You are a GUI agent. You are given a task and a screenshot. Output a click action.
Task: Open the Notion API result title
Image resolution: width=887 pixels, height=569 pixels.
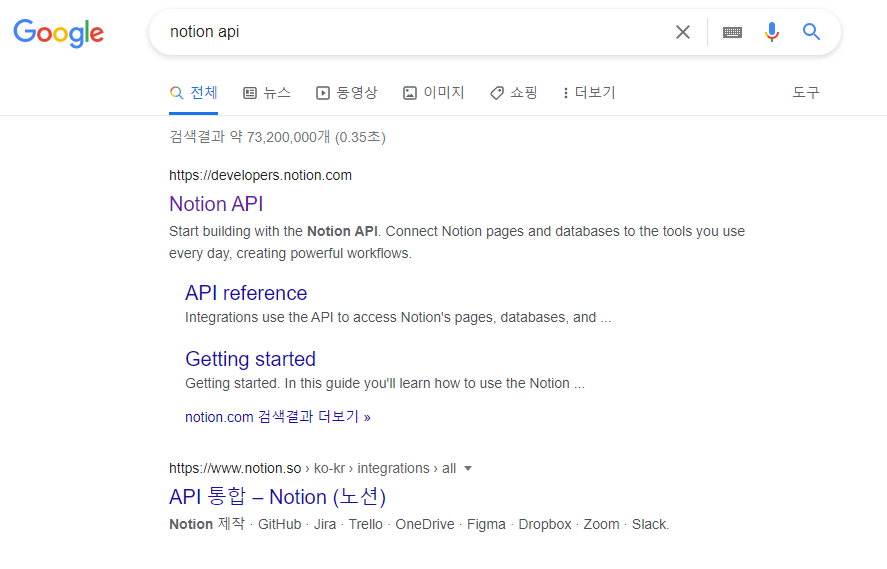click(216, 204)
